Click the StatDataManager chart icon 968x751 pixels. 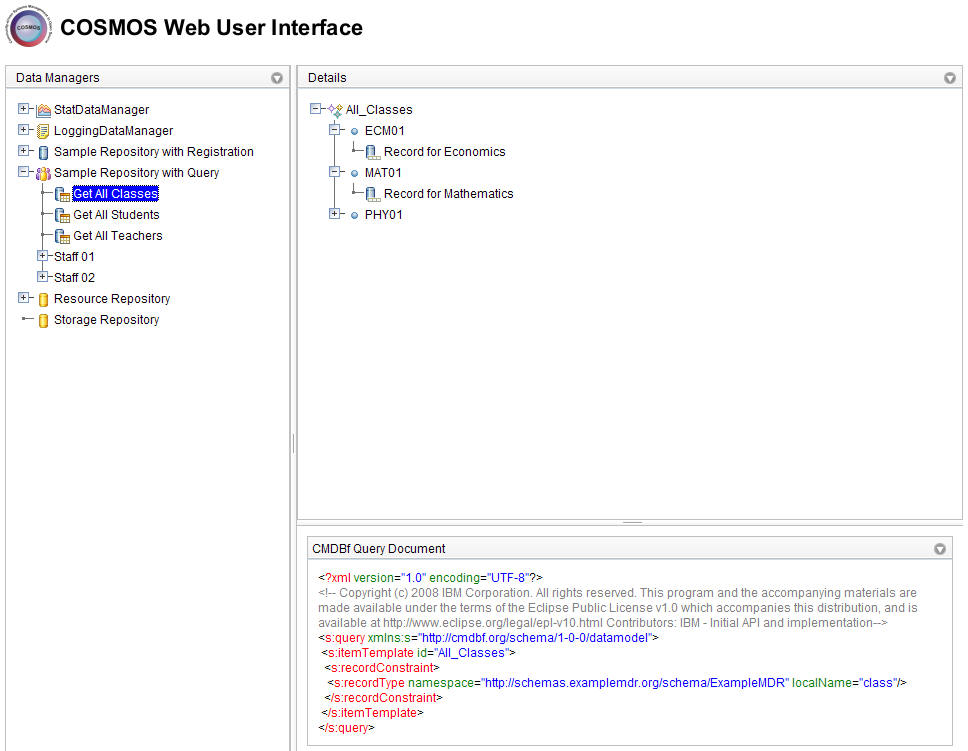pos(43,111)
